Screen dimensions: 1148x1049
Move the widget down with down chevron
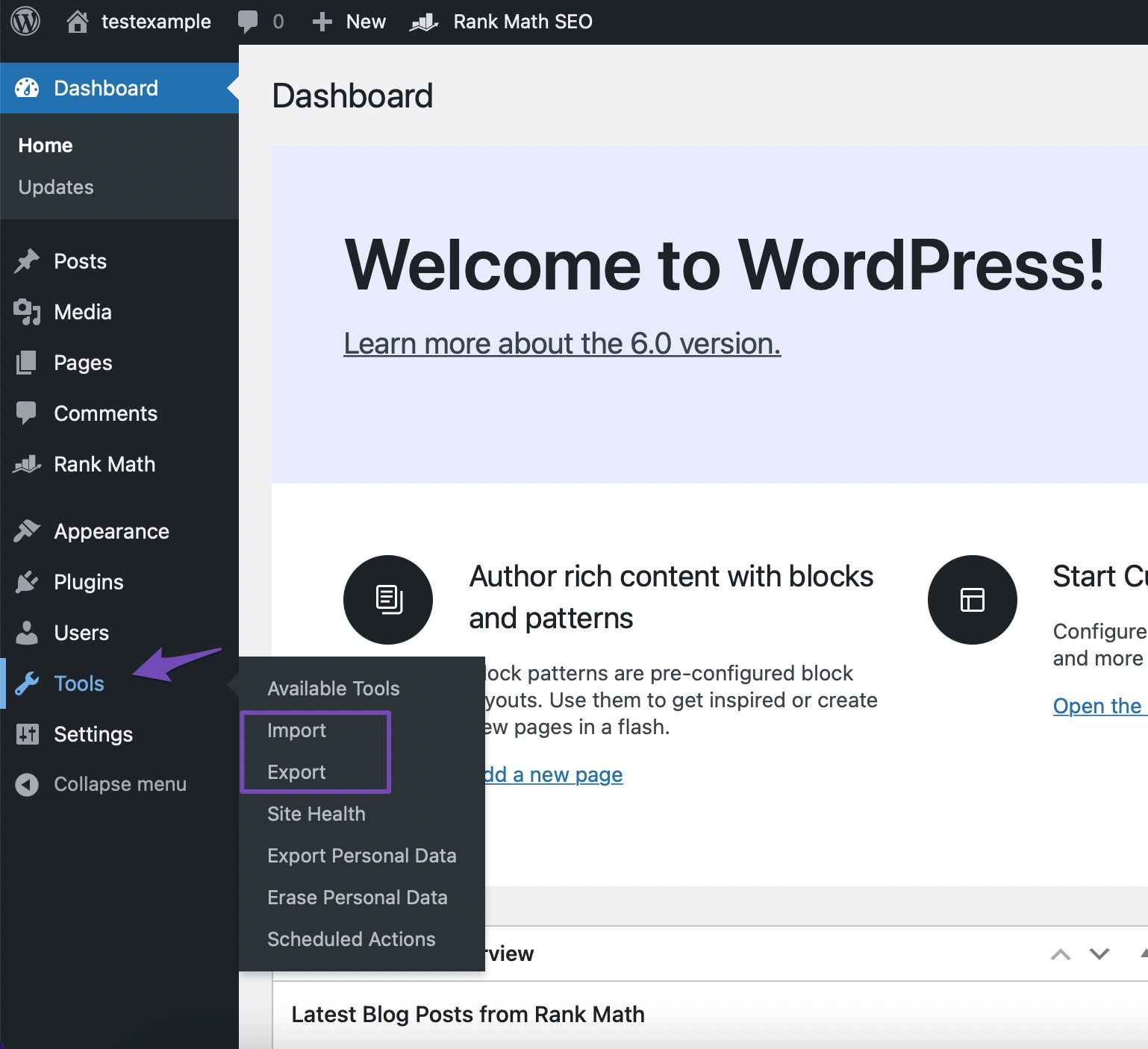[x=1099, y=954]
